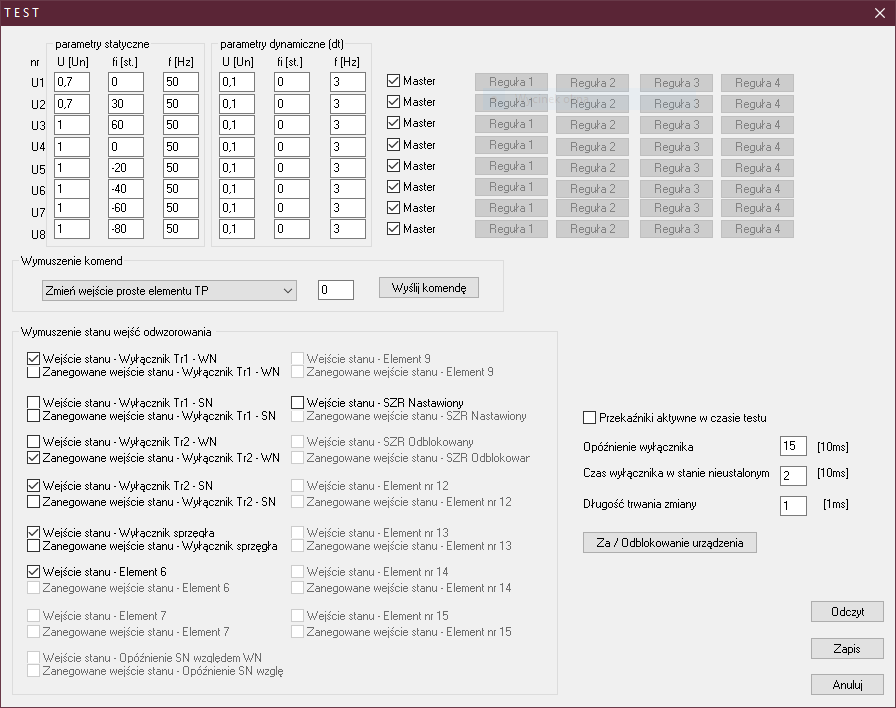Check Wejście stanu - SZR Nastawiony
The image size is (896, 708).
pyautogui.click(x=298, y=403)
